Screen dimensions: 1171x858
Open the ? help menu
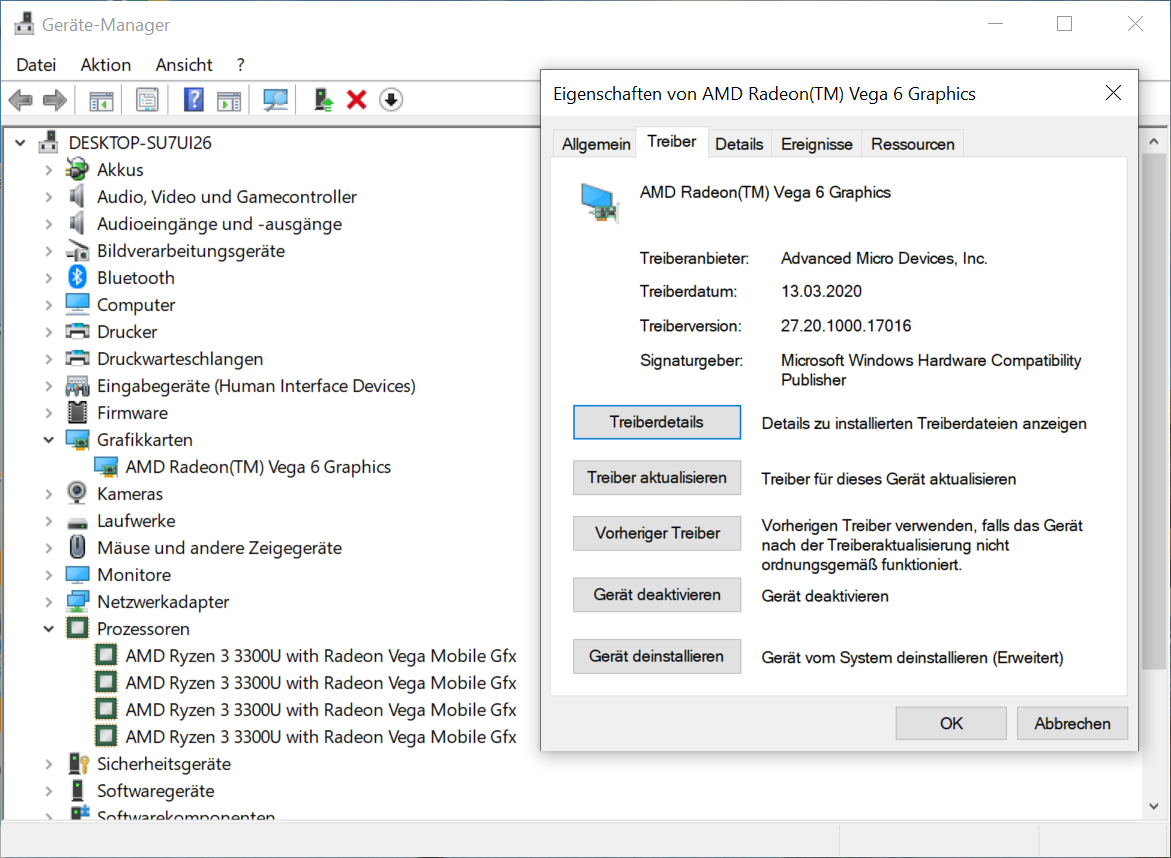(240, 65)
